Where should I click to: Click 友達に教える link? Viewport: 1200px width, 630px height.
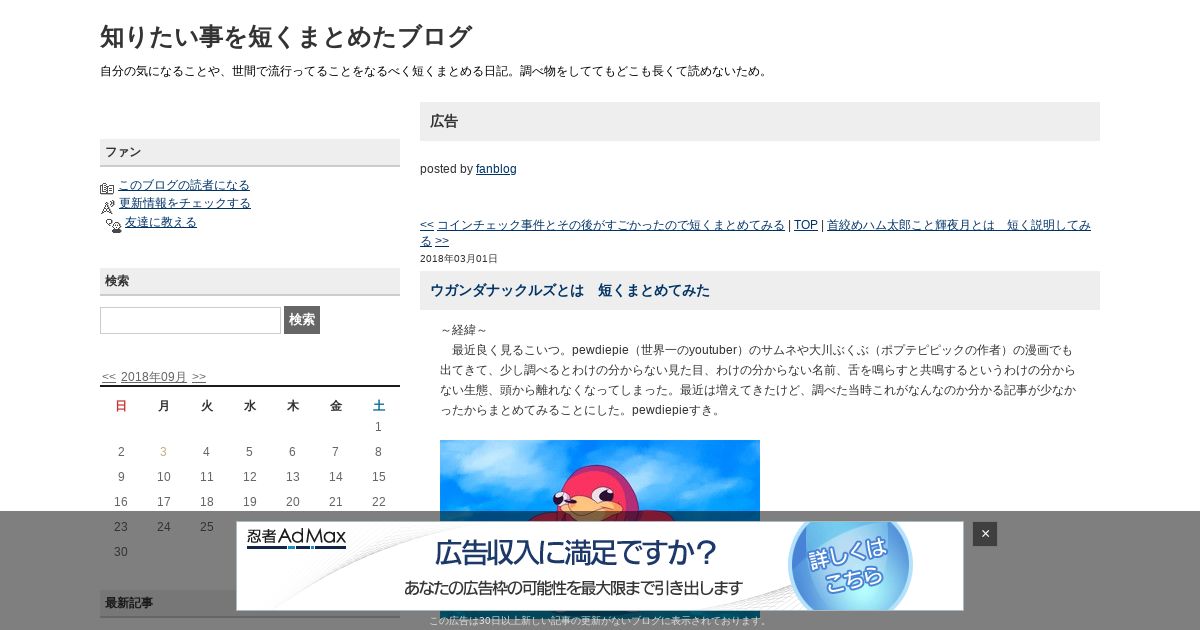click(161, 222)
